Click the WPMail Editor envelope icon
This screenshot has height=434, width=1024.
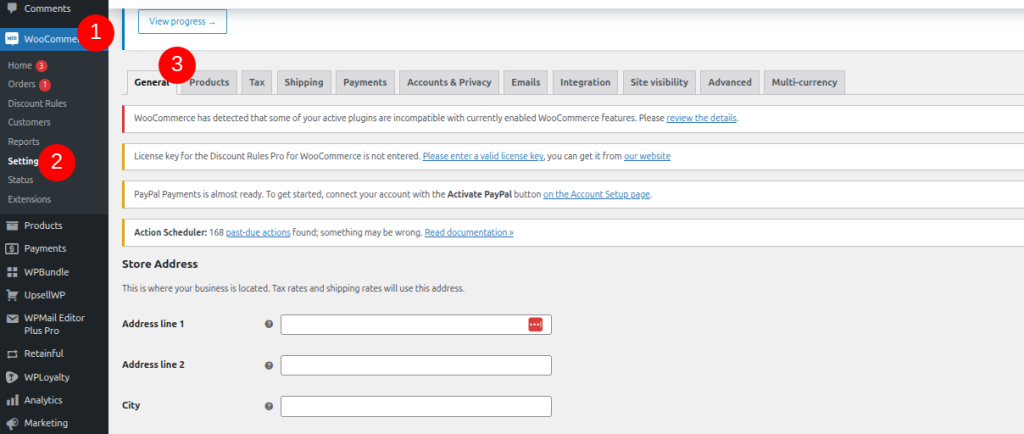pos(12,318)
